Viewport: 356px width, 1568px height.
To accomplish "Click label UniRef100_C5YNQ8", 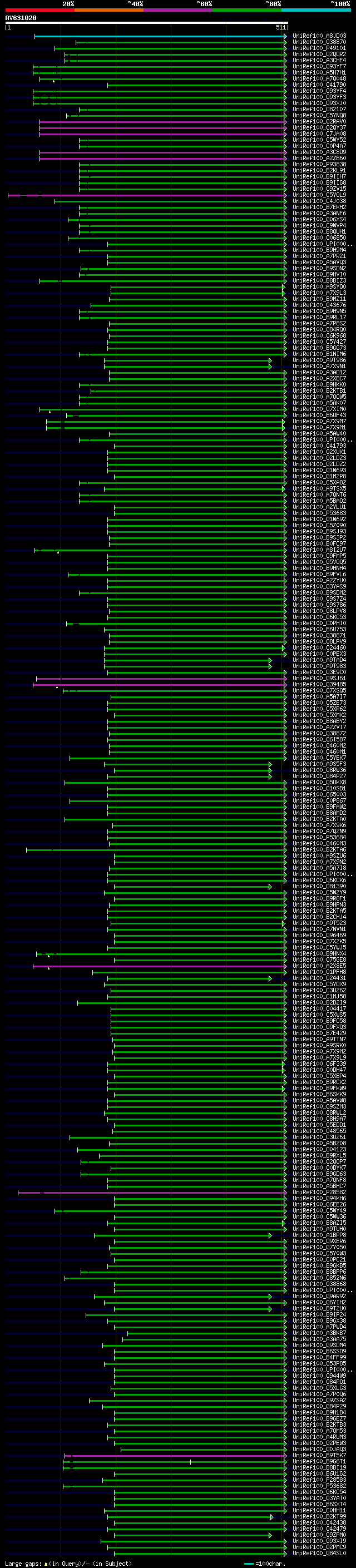I will 319,116.
